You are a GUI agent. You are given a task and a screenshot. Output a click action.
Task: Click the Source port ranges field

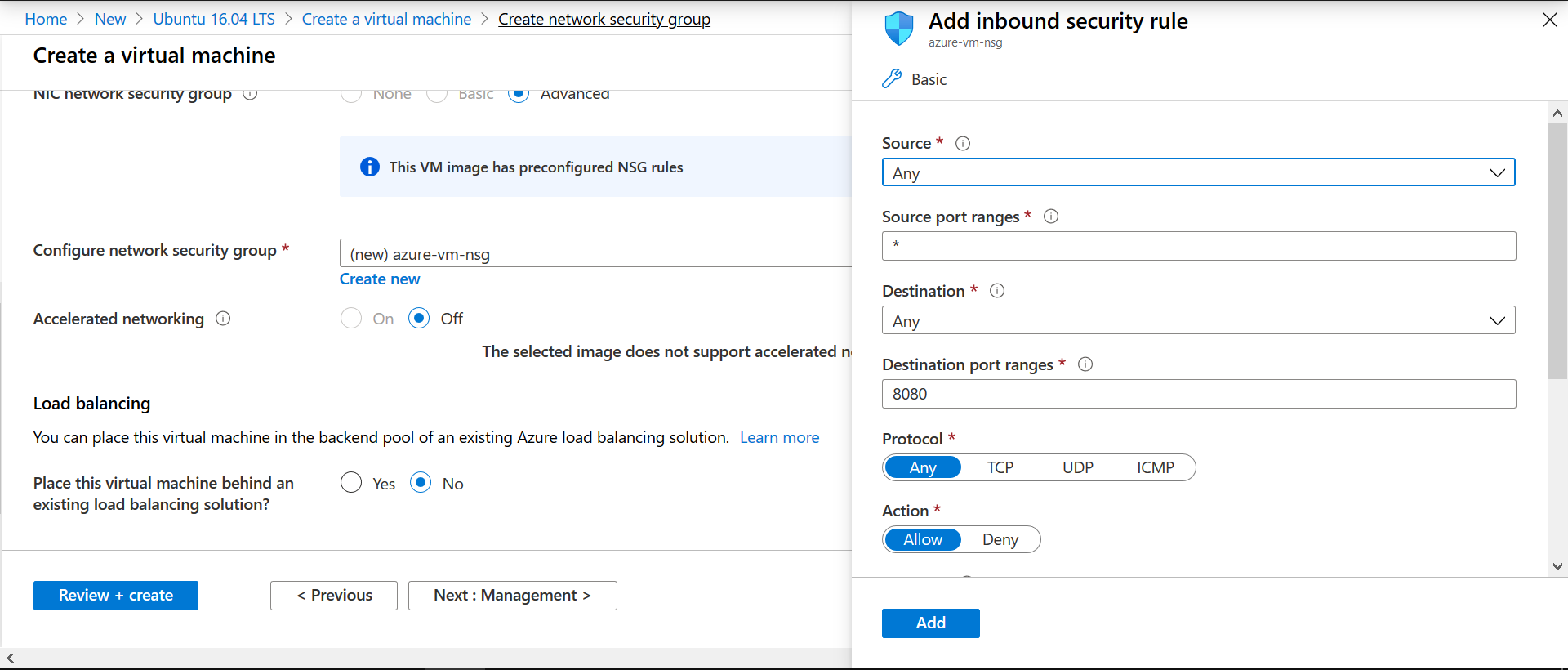[1199, 246]
